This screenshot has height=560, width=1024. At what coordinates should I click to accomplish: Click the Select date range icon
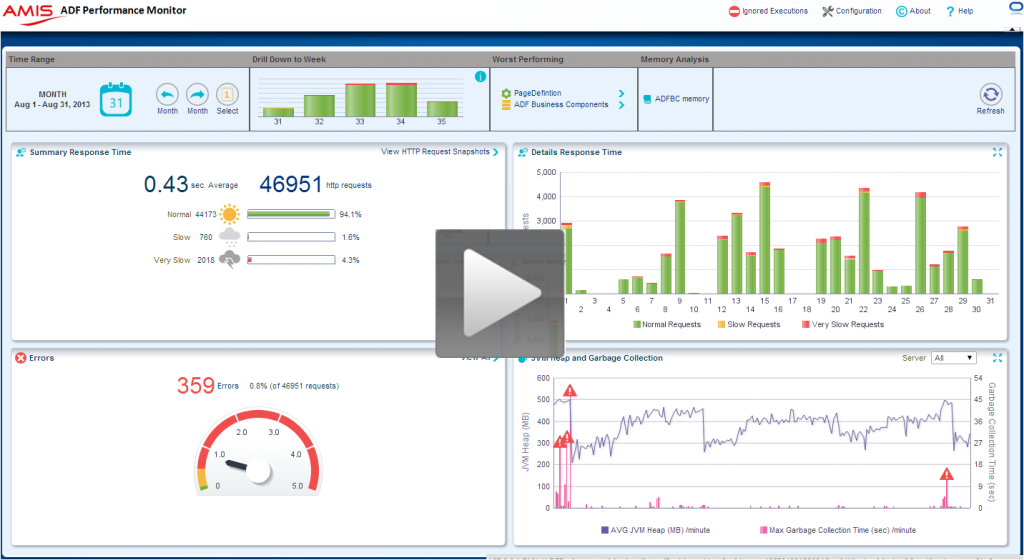point(227,95)
